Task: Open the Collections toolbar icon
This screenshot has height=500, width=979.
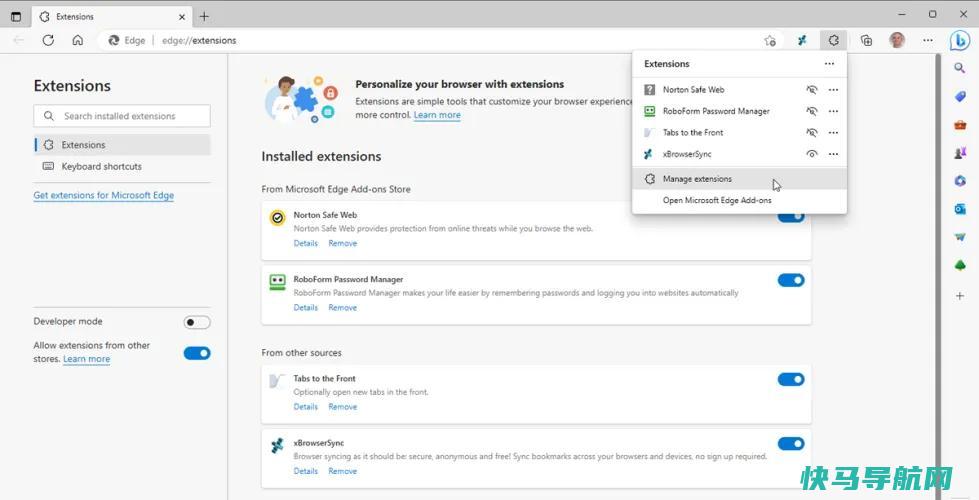Action: (866, 41)
